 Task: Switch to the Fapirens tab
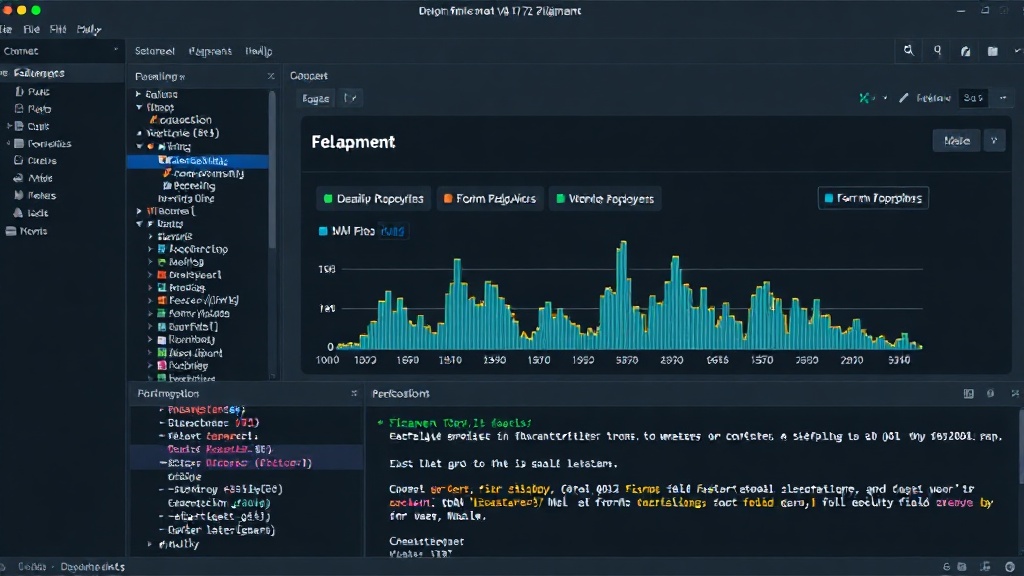click(210, 51)
